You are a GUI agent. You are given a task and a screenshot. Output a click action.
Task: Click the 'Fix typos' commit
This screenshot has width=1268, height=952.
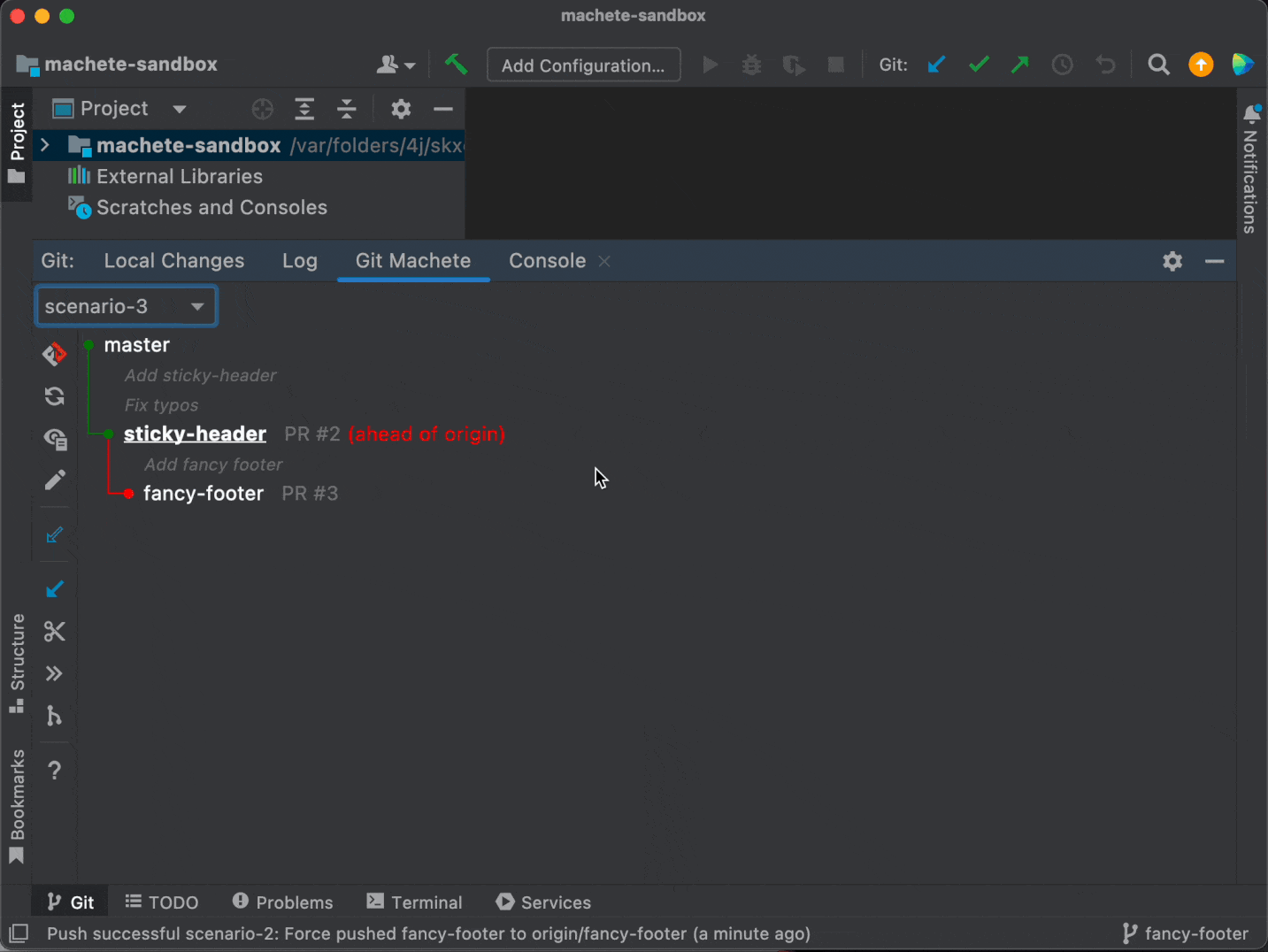pos(161,405)
